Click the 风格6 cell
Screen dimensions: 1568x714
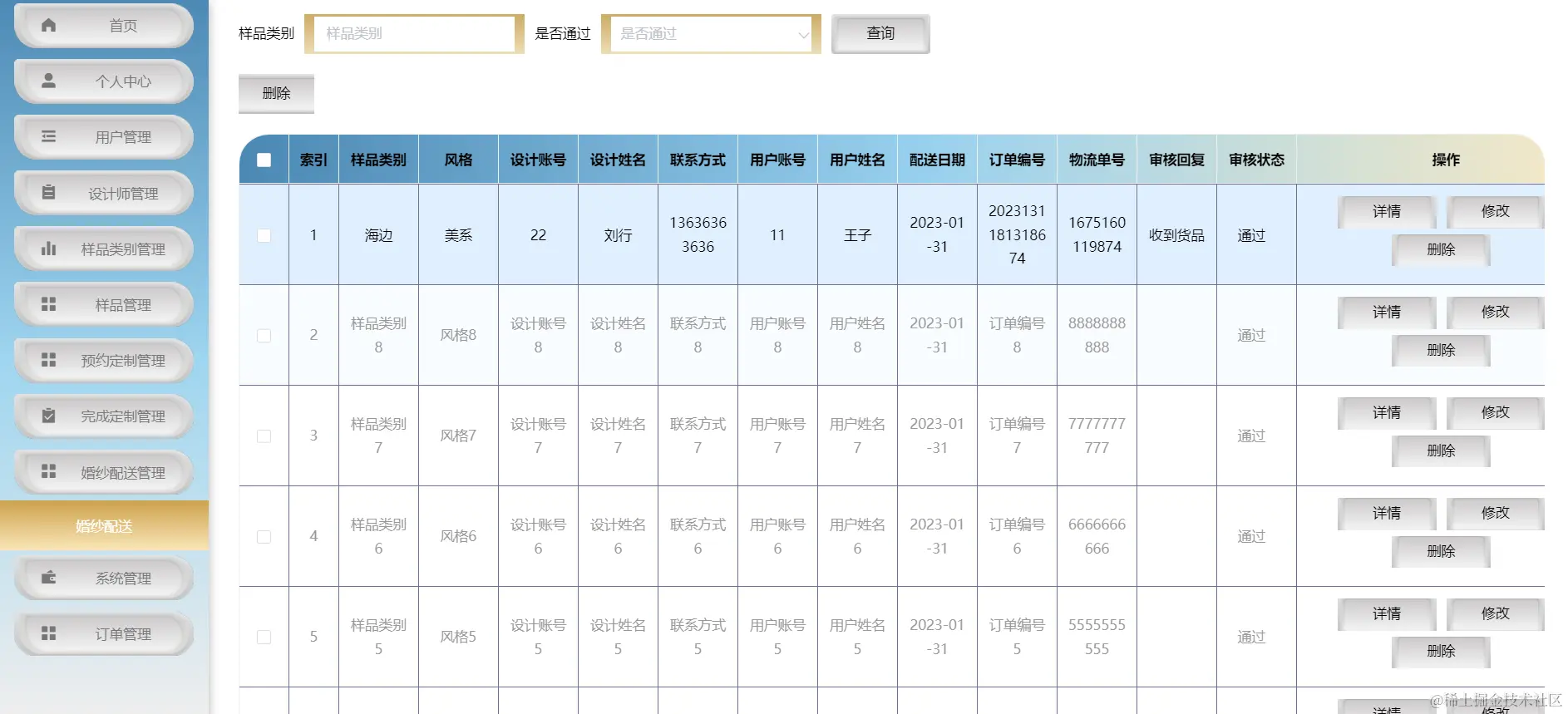(x=458, y=537)
